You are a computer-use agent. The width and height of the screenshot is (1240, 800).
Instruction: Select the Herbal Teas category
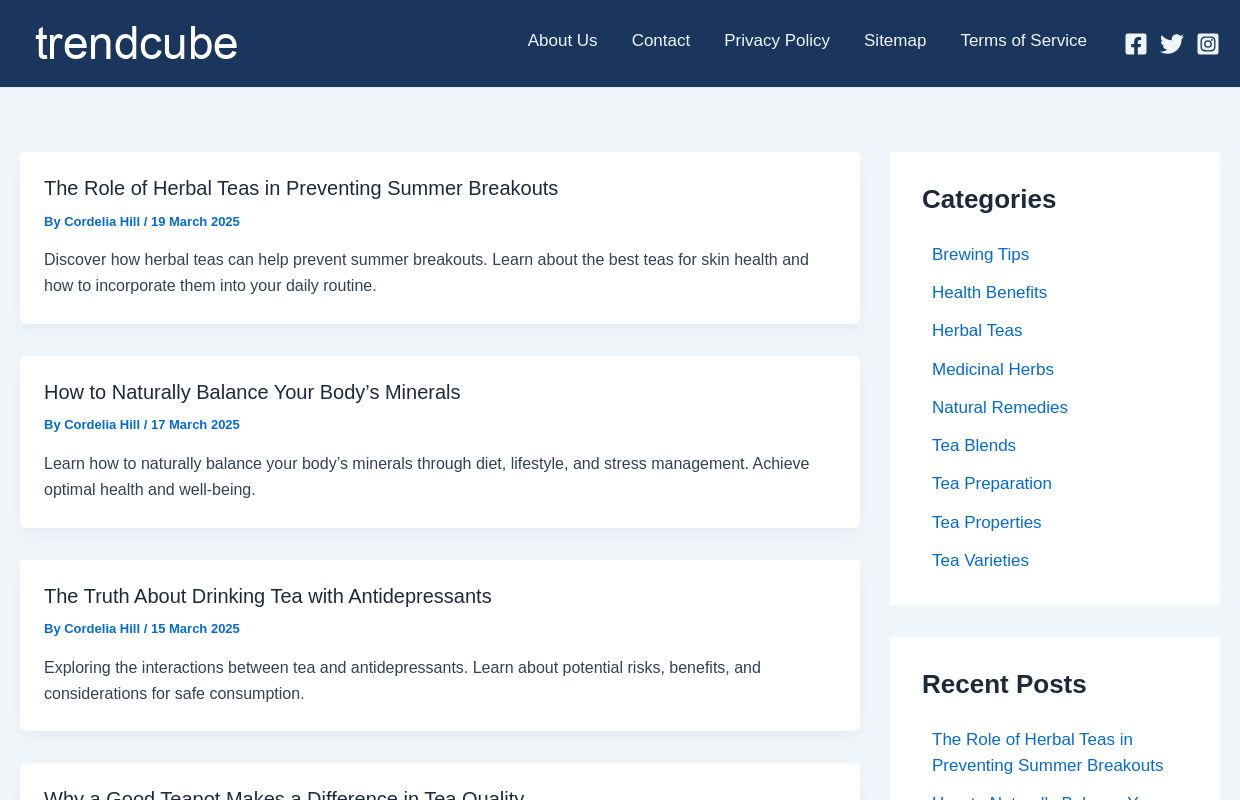coord(977,331)
